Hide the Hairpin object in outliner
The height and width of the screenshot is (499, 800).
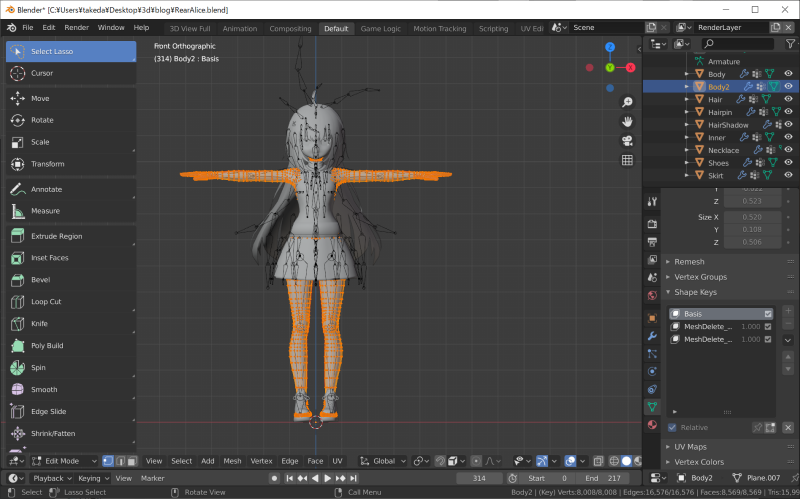789,112
